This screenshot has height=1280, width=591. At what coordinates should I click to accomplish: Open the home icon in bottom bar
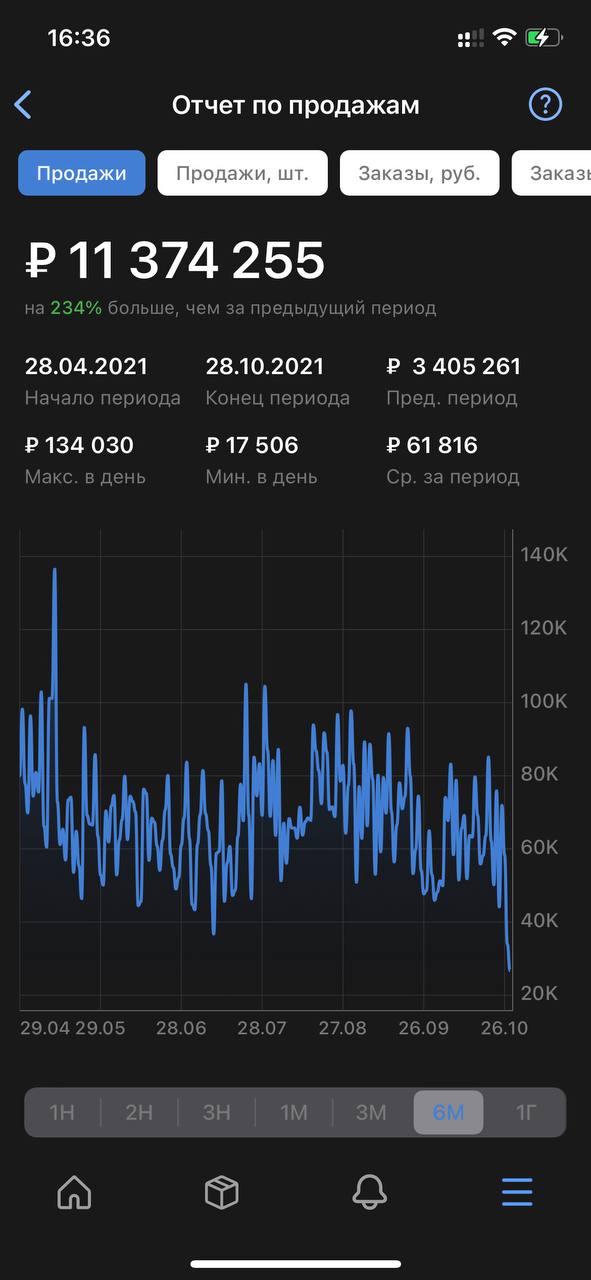74,1192
